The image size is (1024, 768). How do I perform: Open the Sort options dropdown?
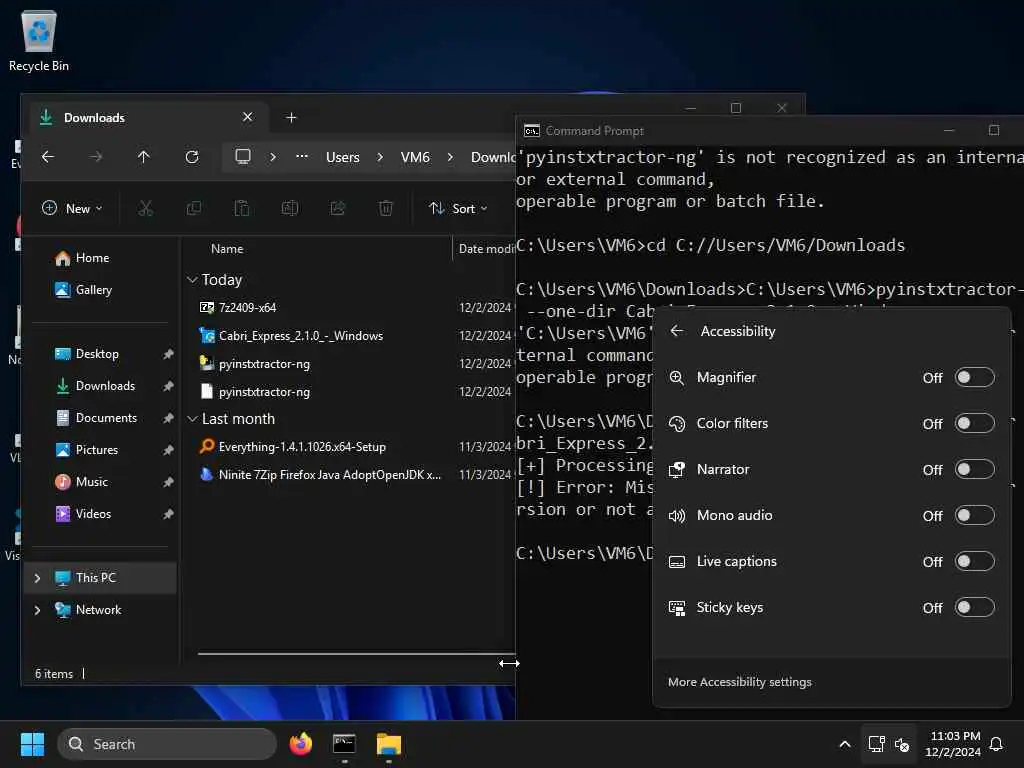coord(458,208)
